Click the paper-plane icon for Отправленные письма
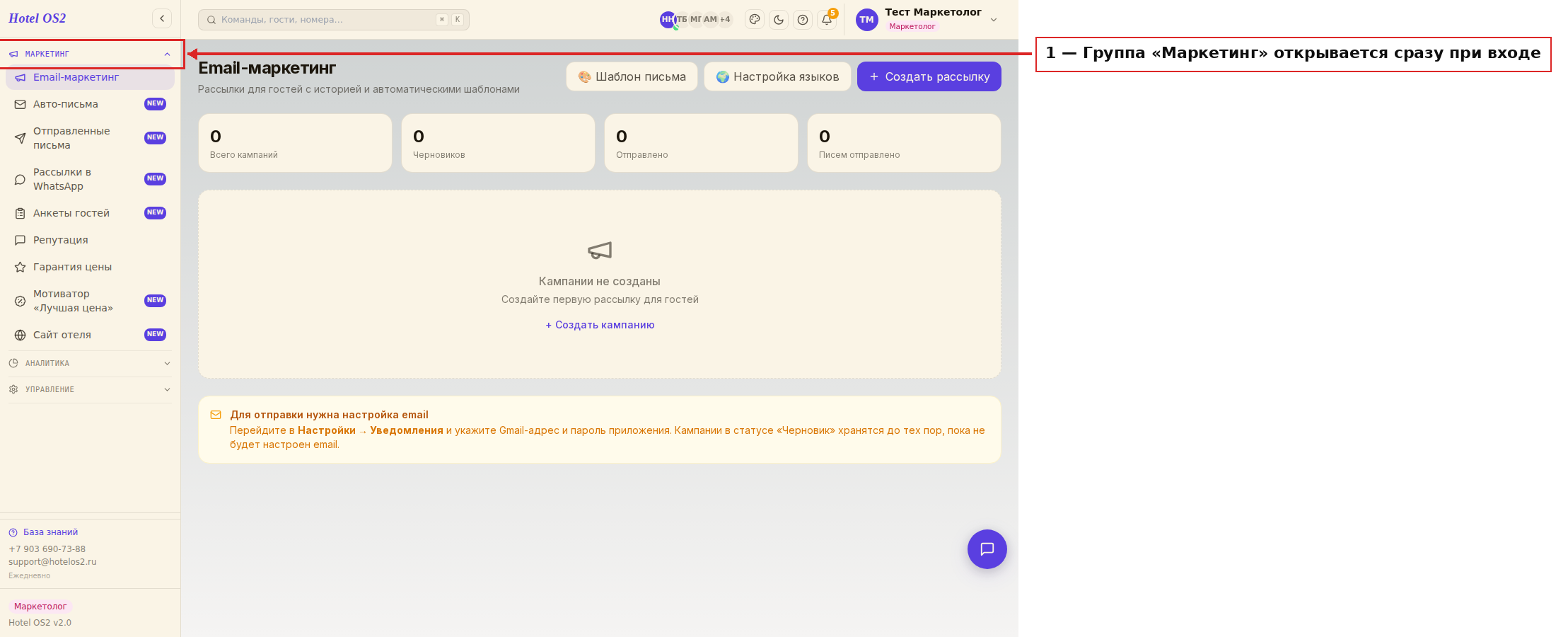Screen dimensions: 1568x637 [x=21, y=138]
